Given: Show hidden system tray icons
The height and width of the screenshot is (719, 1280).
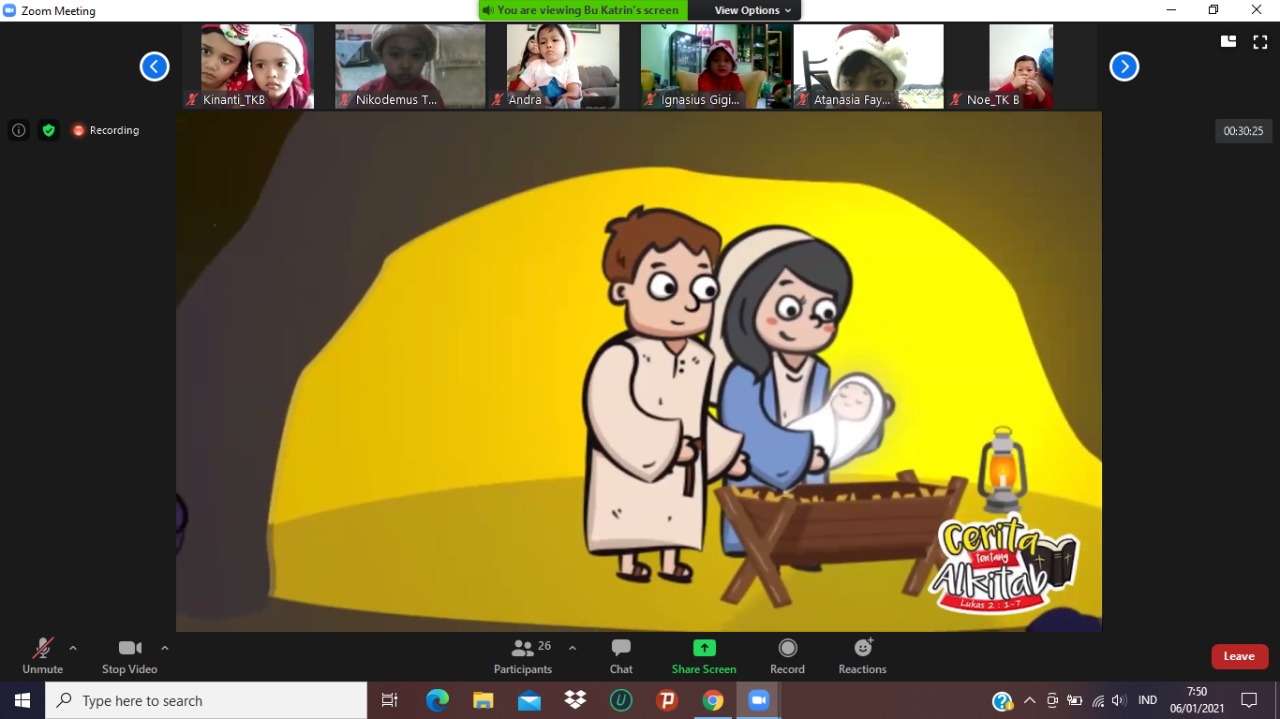Looking at the screenshot, I should 1029,701.
